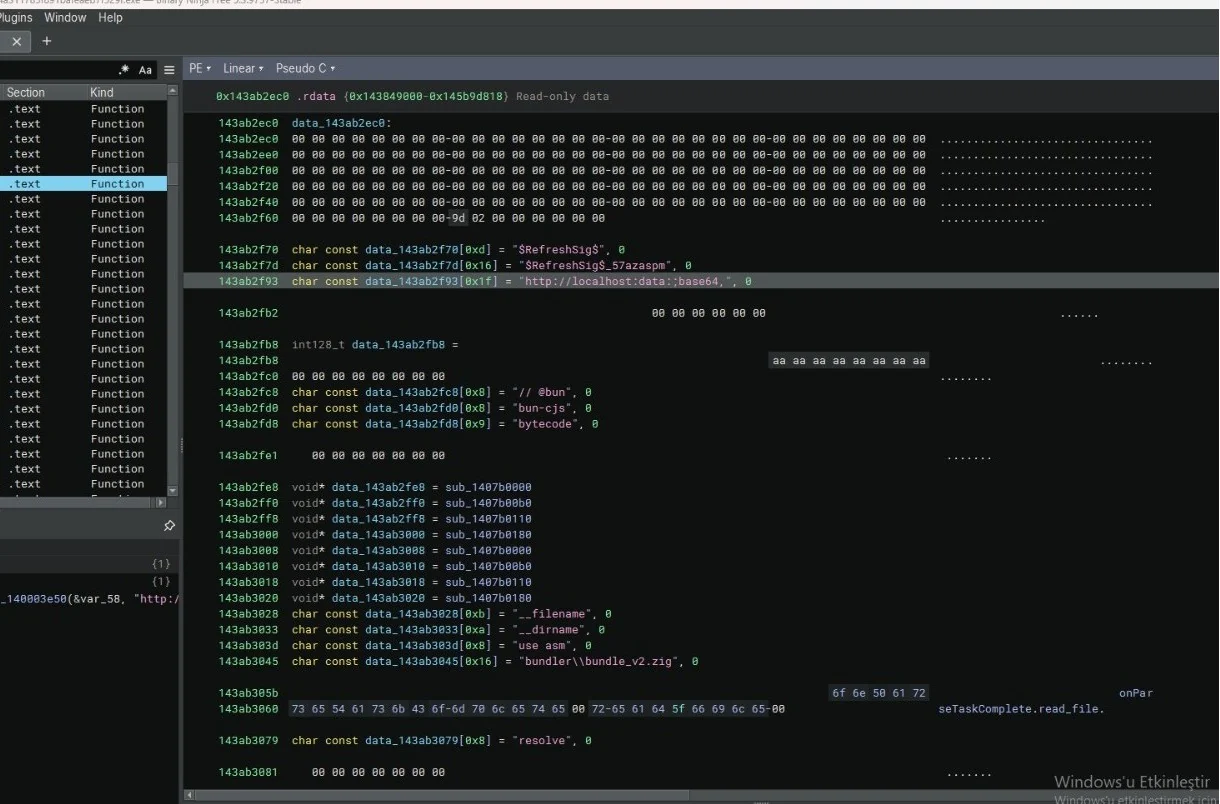
Task: Open the Pseudo C language dropdown
Action: 305,68
